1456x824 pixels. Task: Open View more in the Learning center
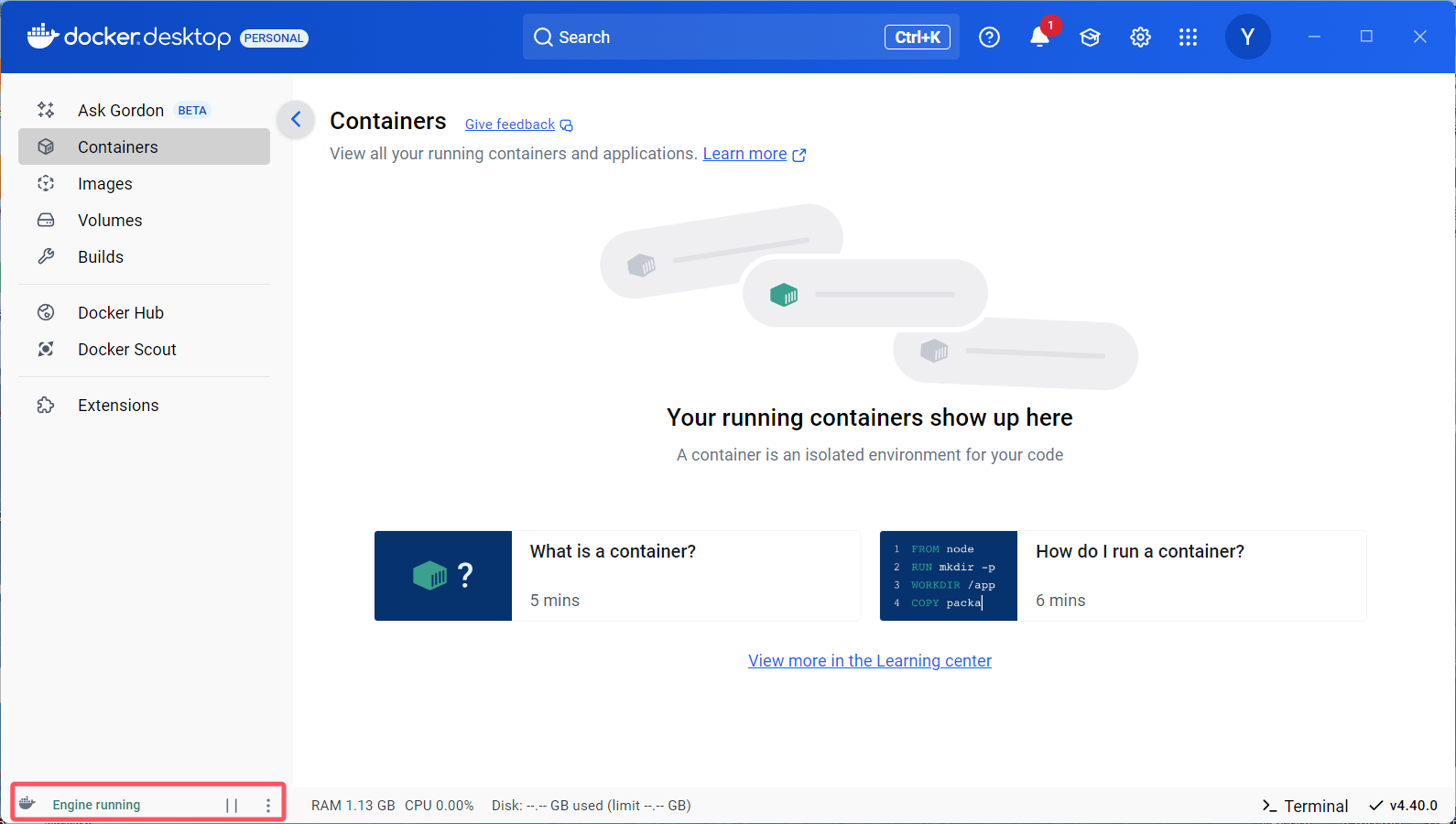pos(870,660)
